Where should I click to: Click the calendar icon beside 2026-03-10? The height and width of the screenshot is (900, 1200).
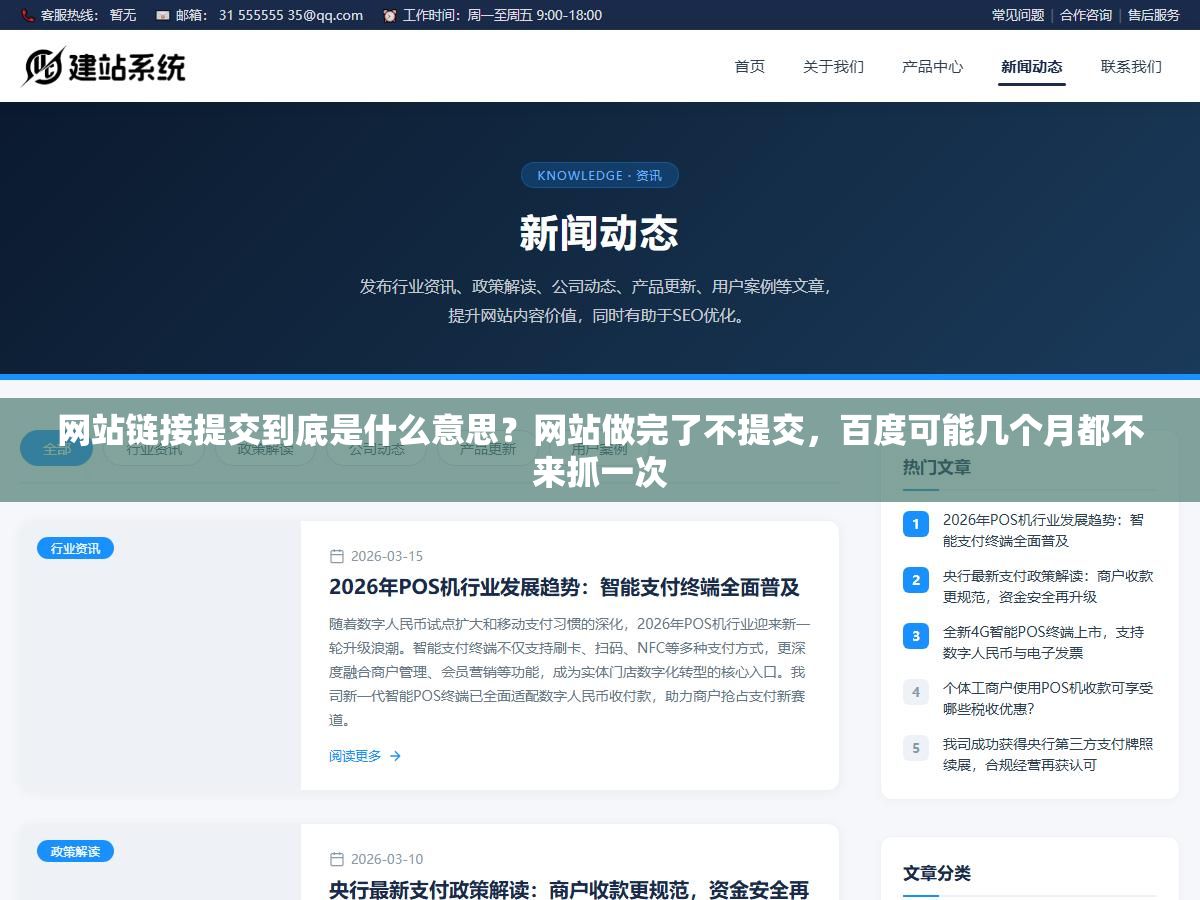tap(337, 859)
